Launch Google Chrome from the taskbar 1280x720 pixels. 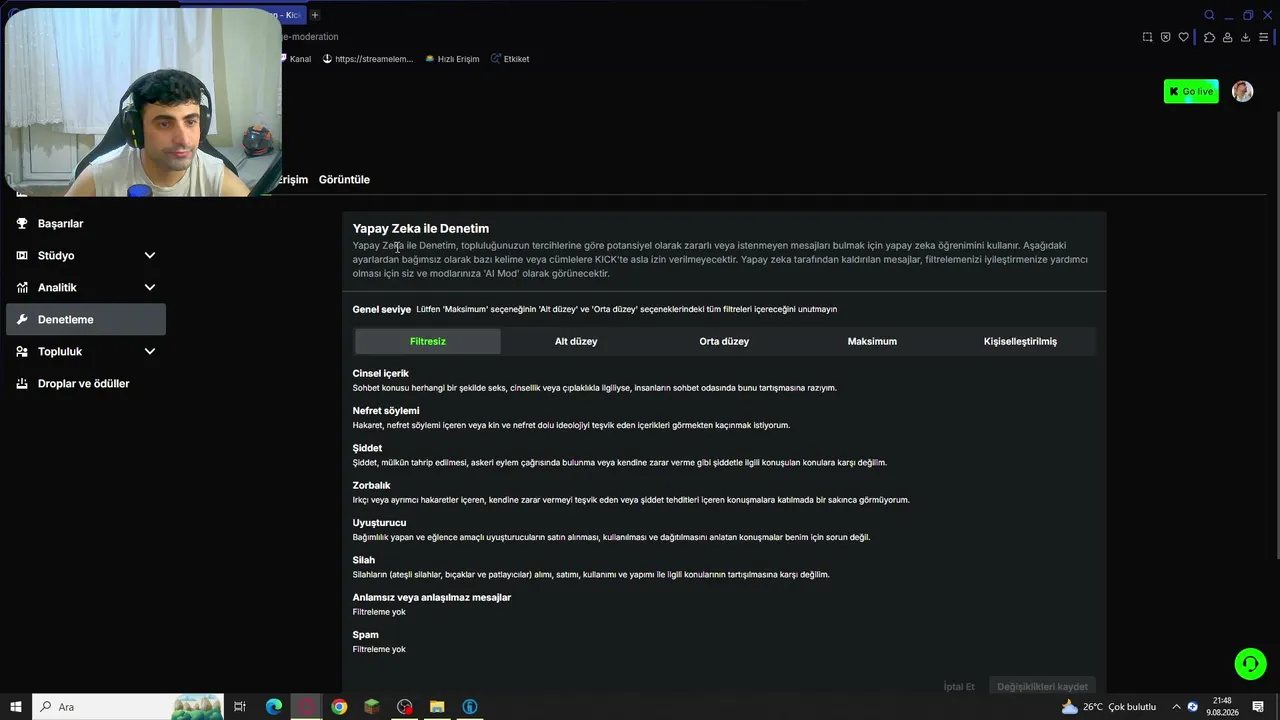339,707
